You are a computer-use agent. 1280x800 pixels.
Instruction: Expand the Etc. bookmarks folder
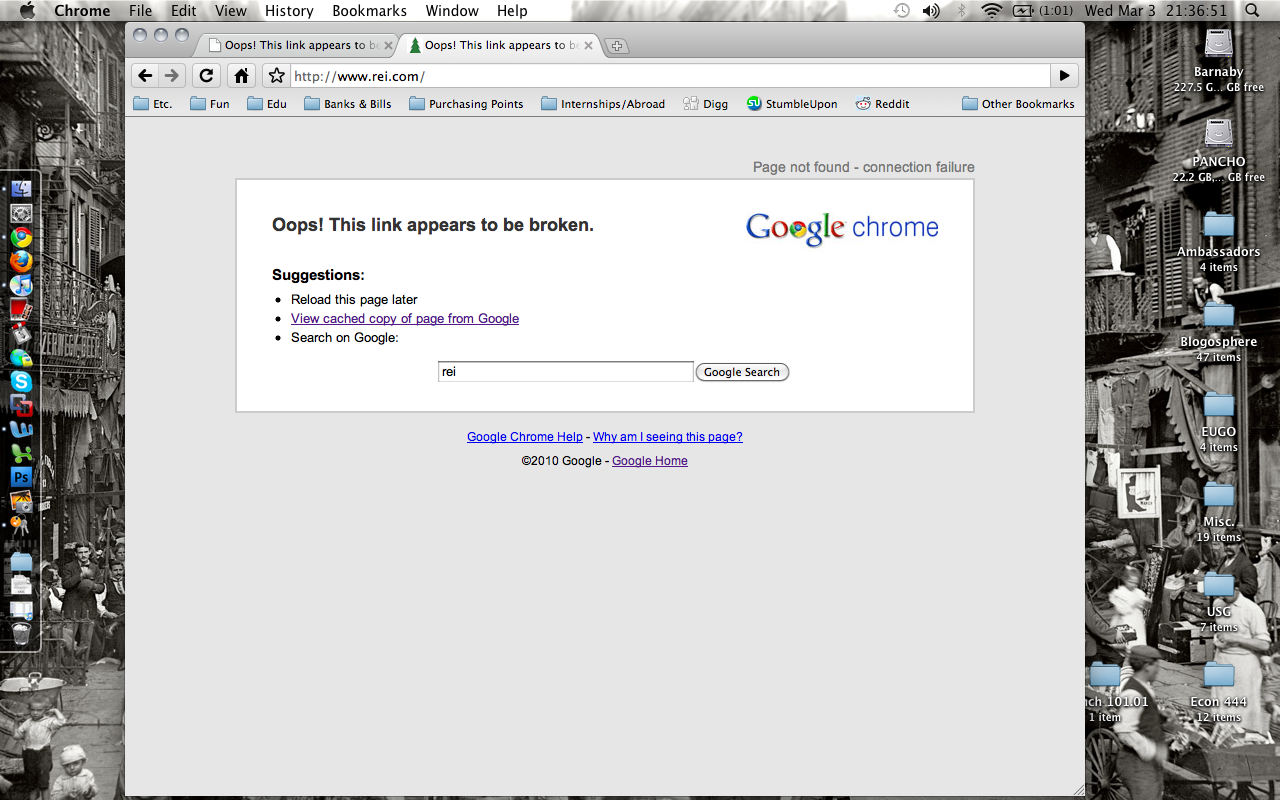(x=153, y=104)
